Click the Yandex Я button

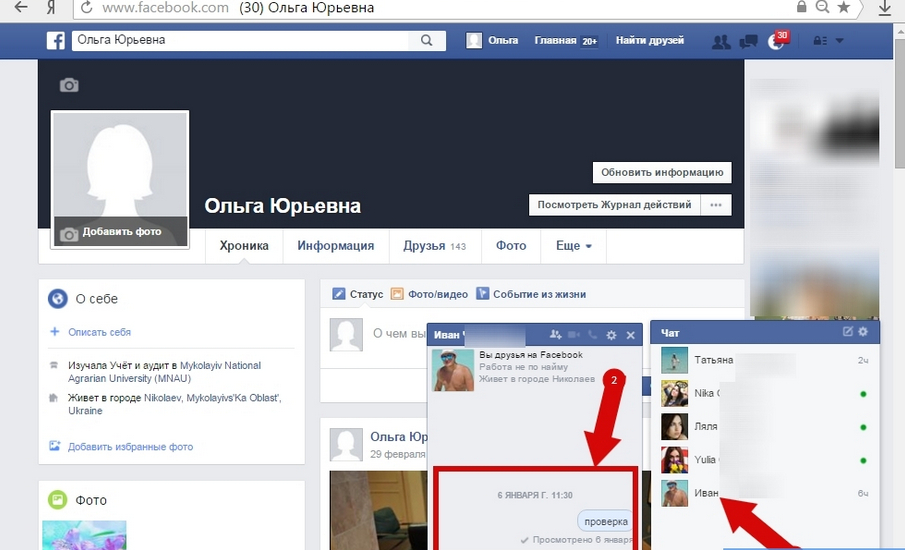(51, 8)
